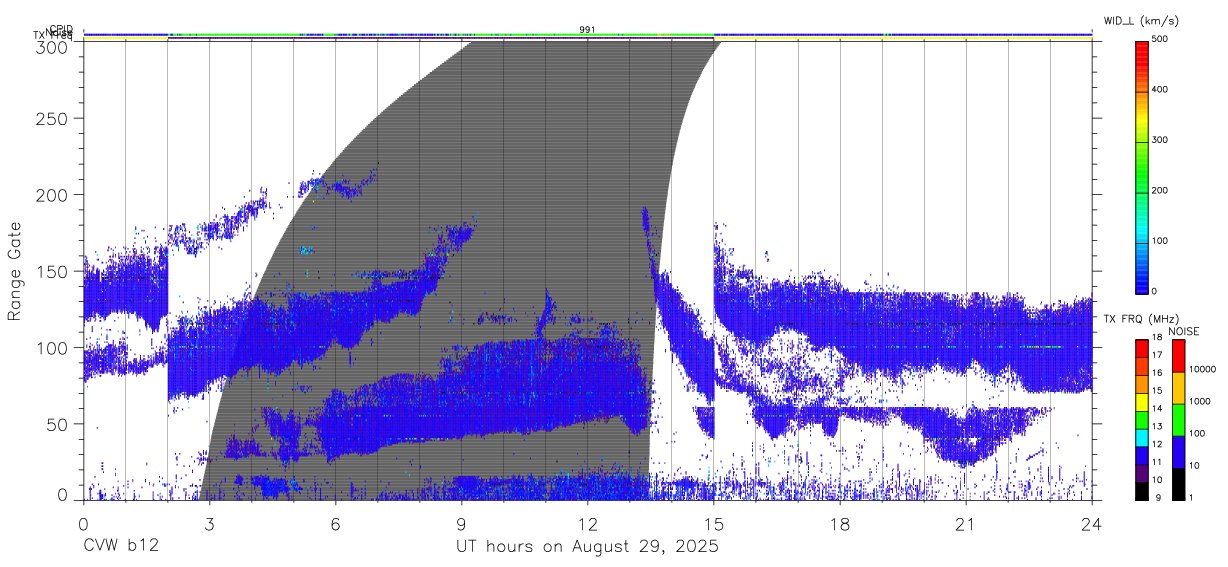
Task: Click the yellow swatch on the TX FRQ scale
Action: (1142, 401)
